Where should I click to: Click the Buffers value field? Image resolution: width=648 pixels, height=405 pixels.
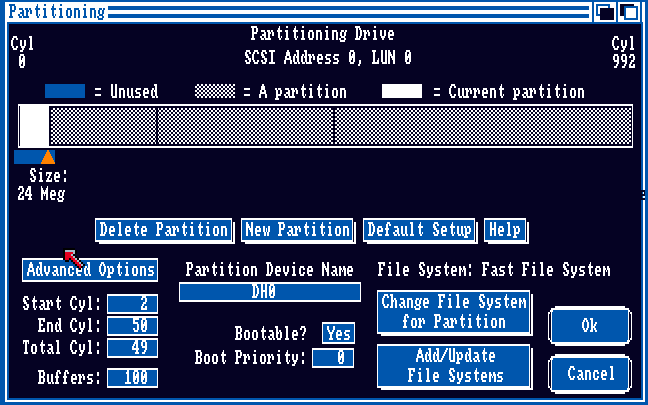pos(132,378)
